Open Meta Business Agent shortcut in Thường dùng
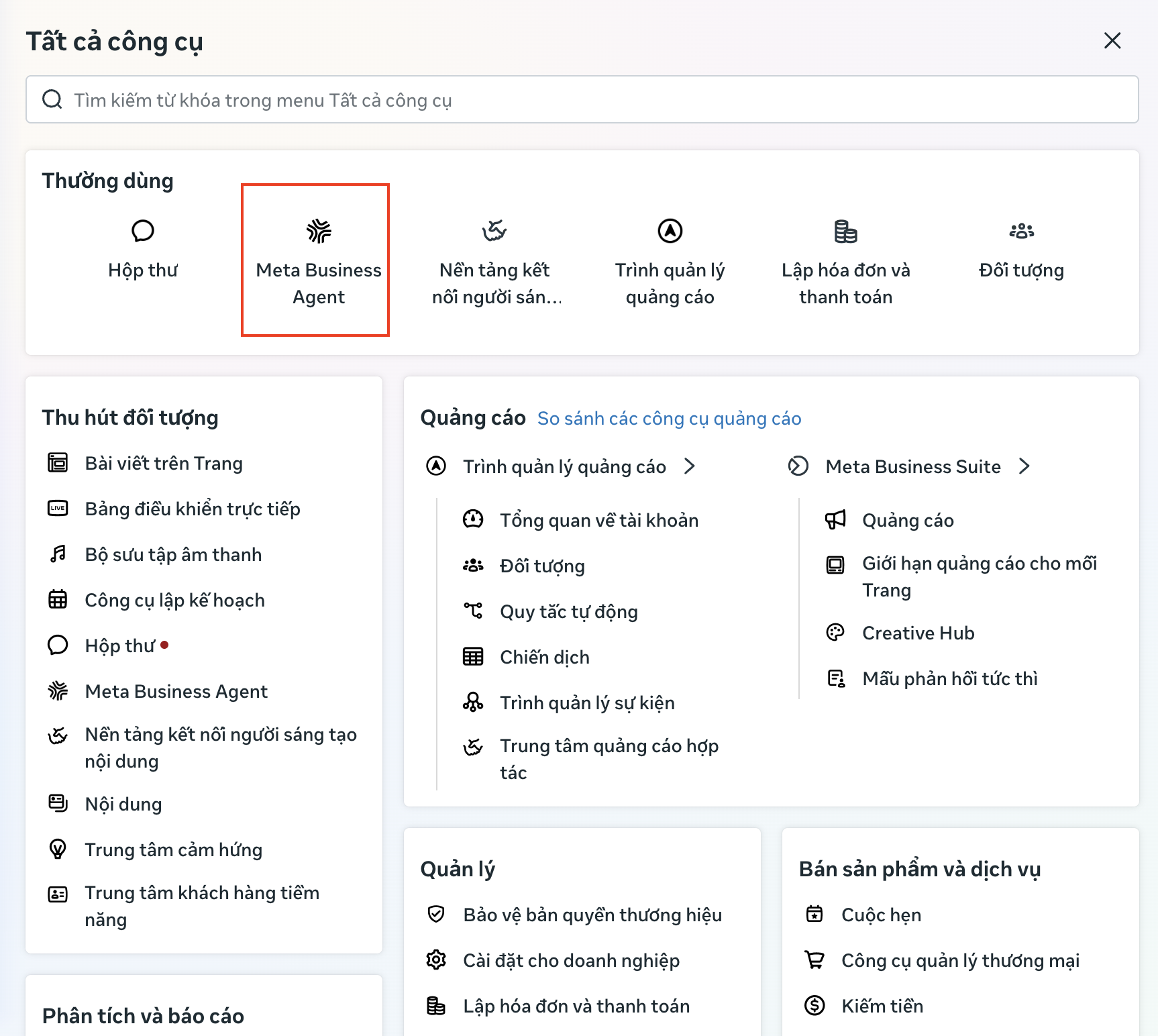Viewport: 1158px width, 1036px height. [x=319, y=263]
